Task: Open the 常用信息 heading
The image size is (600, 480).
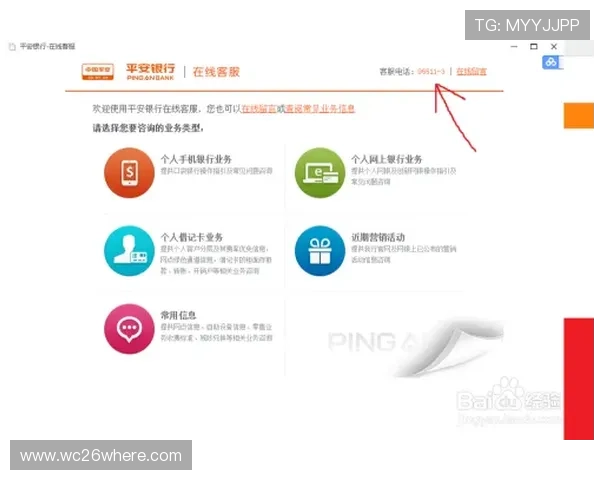Action: pos(180,315)
